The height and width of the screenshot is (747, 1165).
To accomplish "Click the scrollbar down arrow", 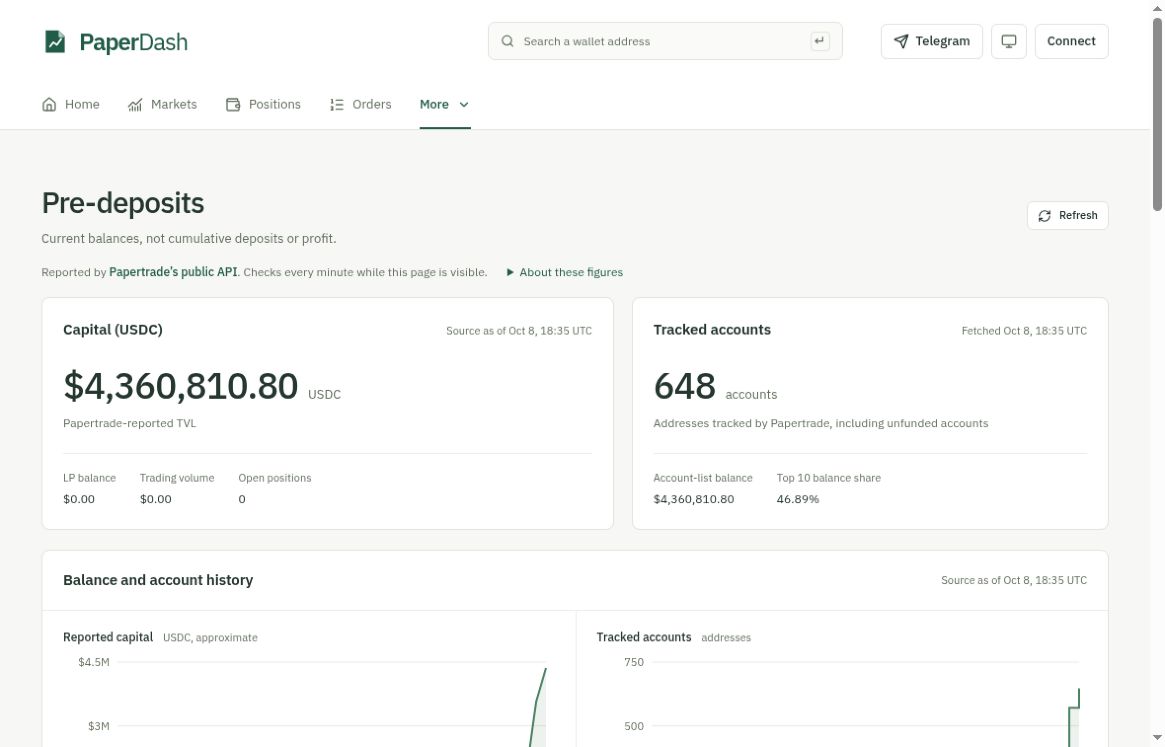I will pos(1158,738).
